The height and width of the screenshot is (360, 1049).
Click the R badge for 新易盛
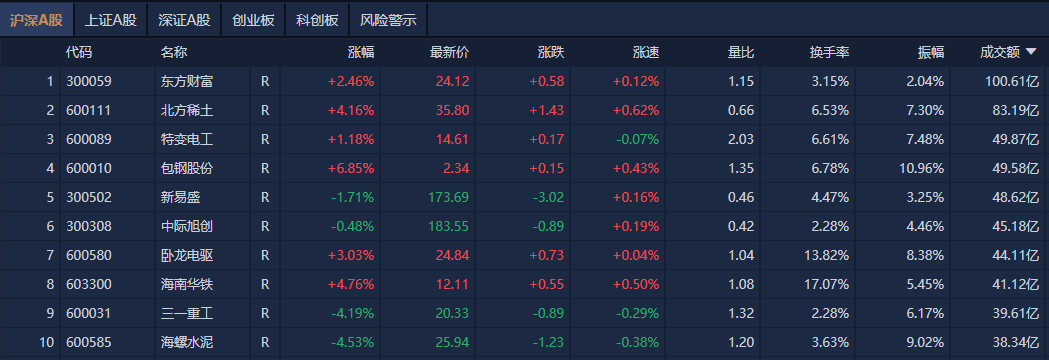(x=265, y=197)
